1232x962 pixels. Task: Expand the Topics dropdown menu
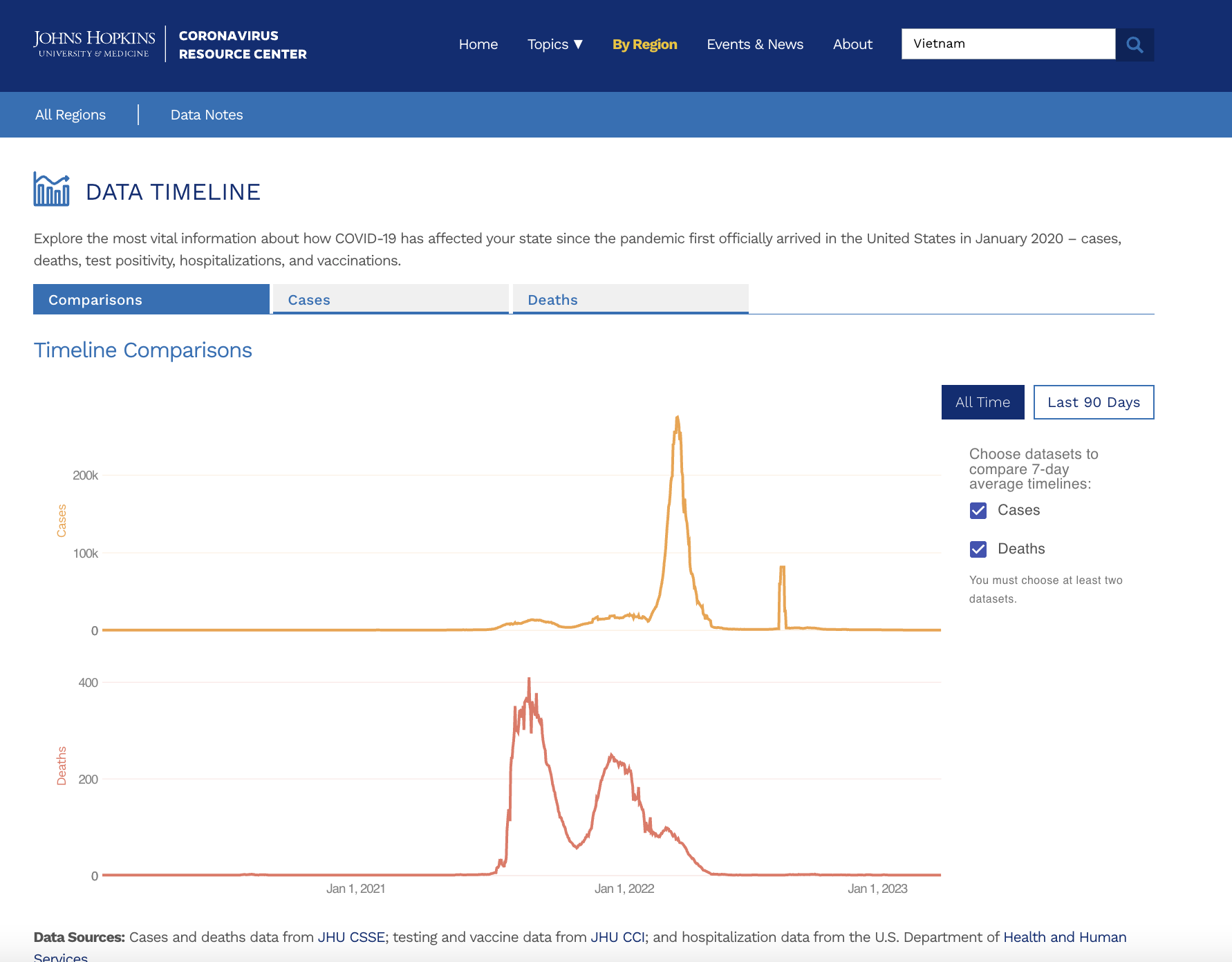tap(555, 44)
